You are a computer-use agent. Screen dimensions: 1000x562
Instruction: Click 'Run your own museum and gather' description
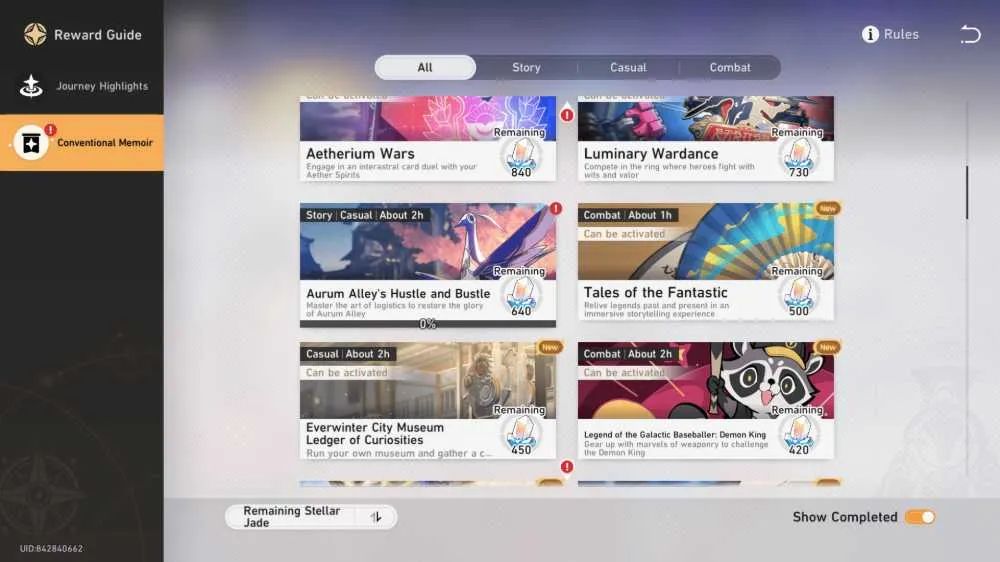pos(399,454)
